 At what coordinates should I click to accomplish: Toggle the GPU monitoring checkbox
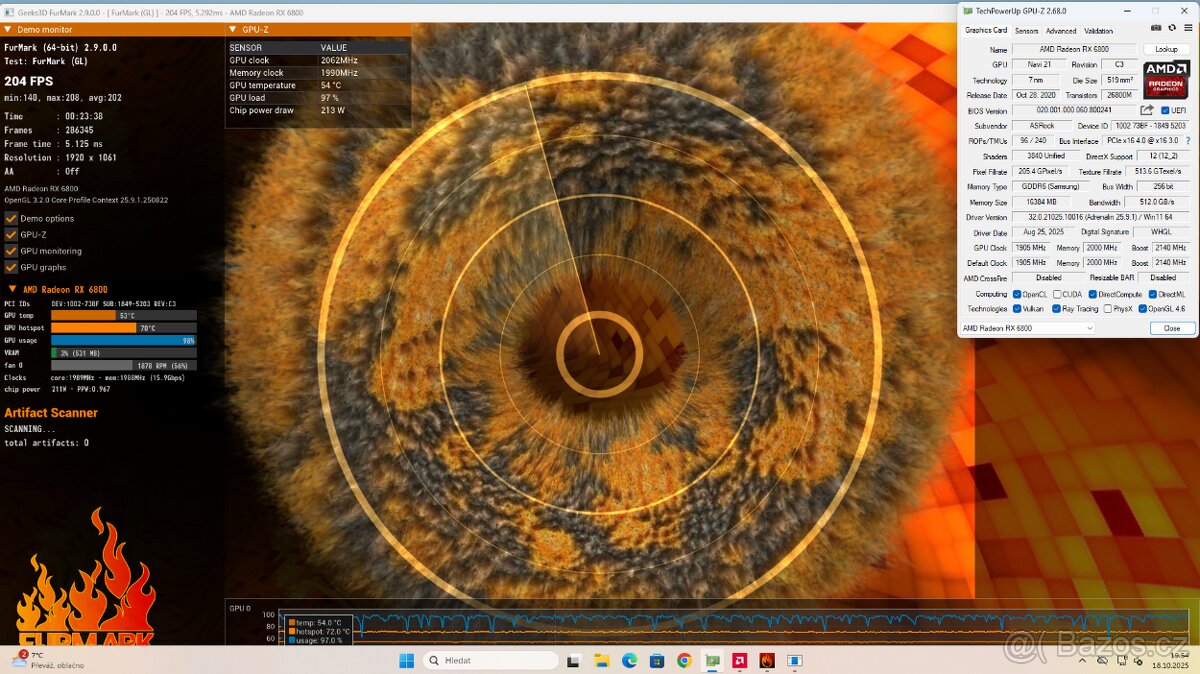(x=11, y=251)
